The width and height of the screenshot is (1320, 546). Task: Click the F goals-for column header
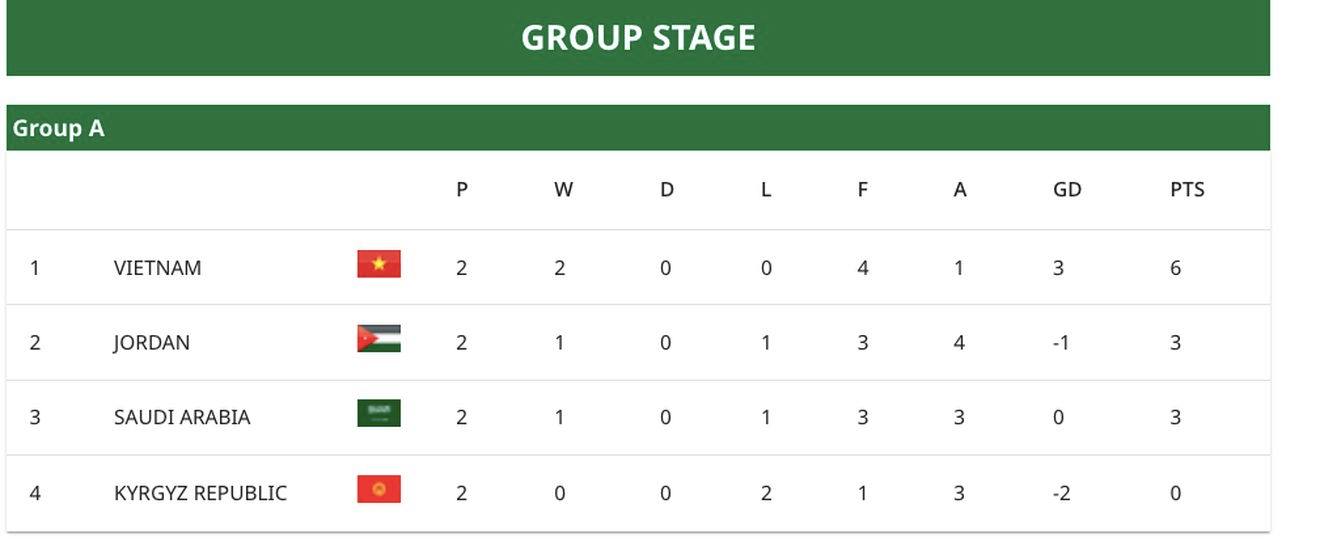point(862,190)
